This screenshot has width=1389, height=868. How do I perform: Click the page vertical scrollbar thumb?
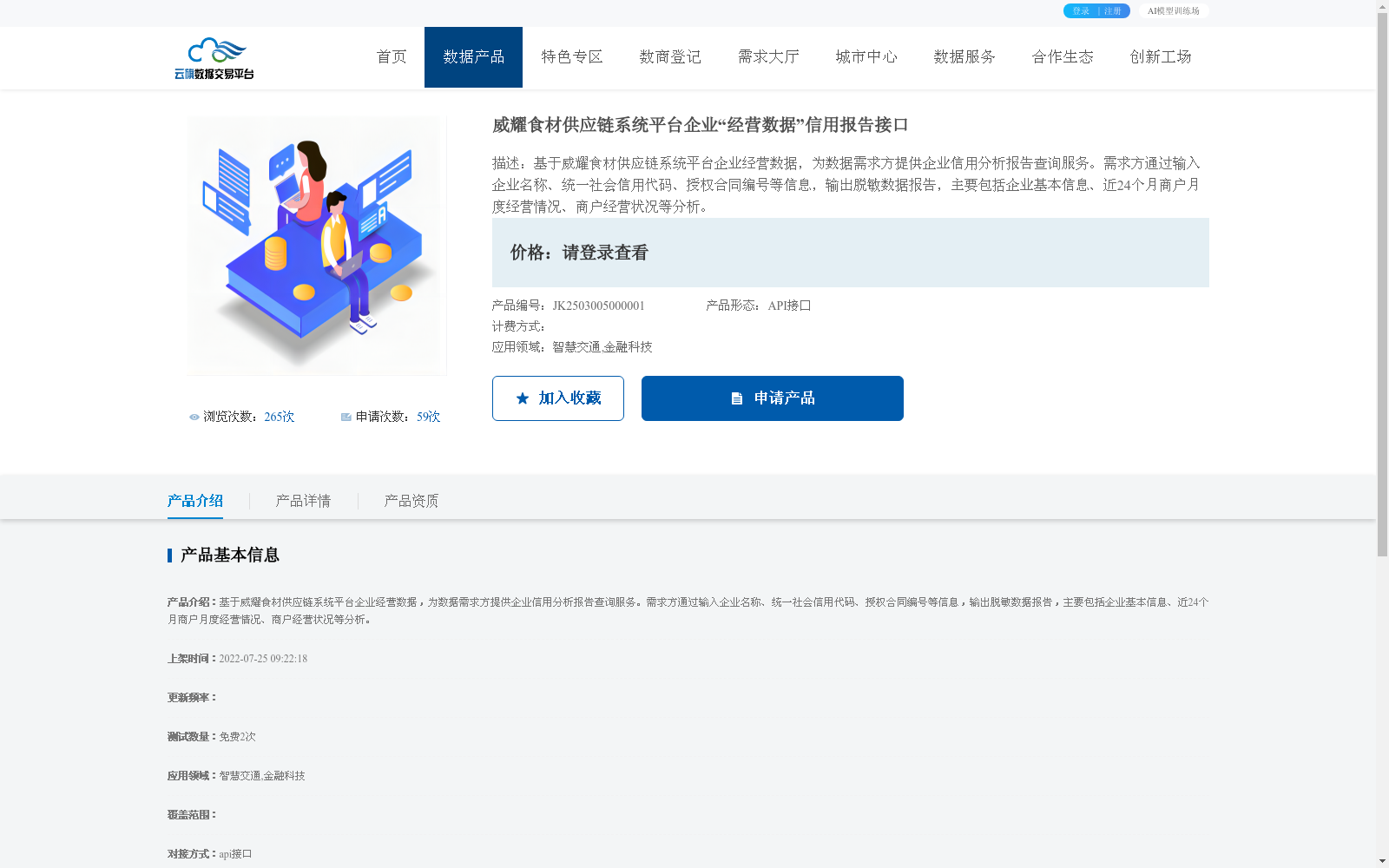click(1382, 285)
